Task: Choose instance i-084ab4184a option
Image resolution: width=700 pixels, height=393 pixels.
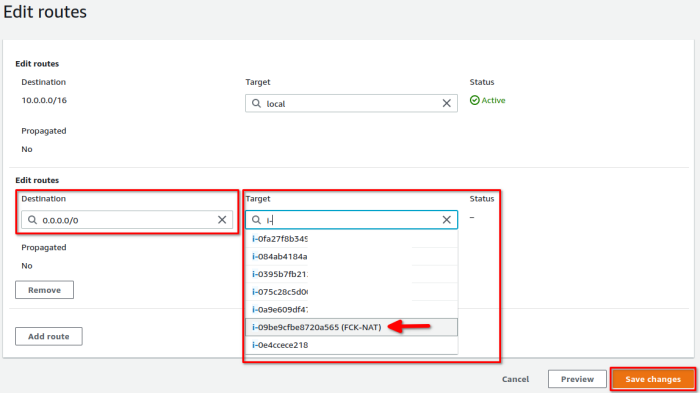Action: 351,256
